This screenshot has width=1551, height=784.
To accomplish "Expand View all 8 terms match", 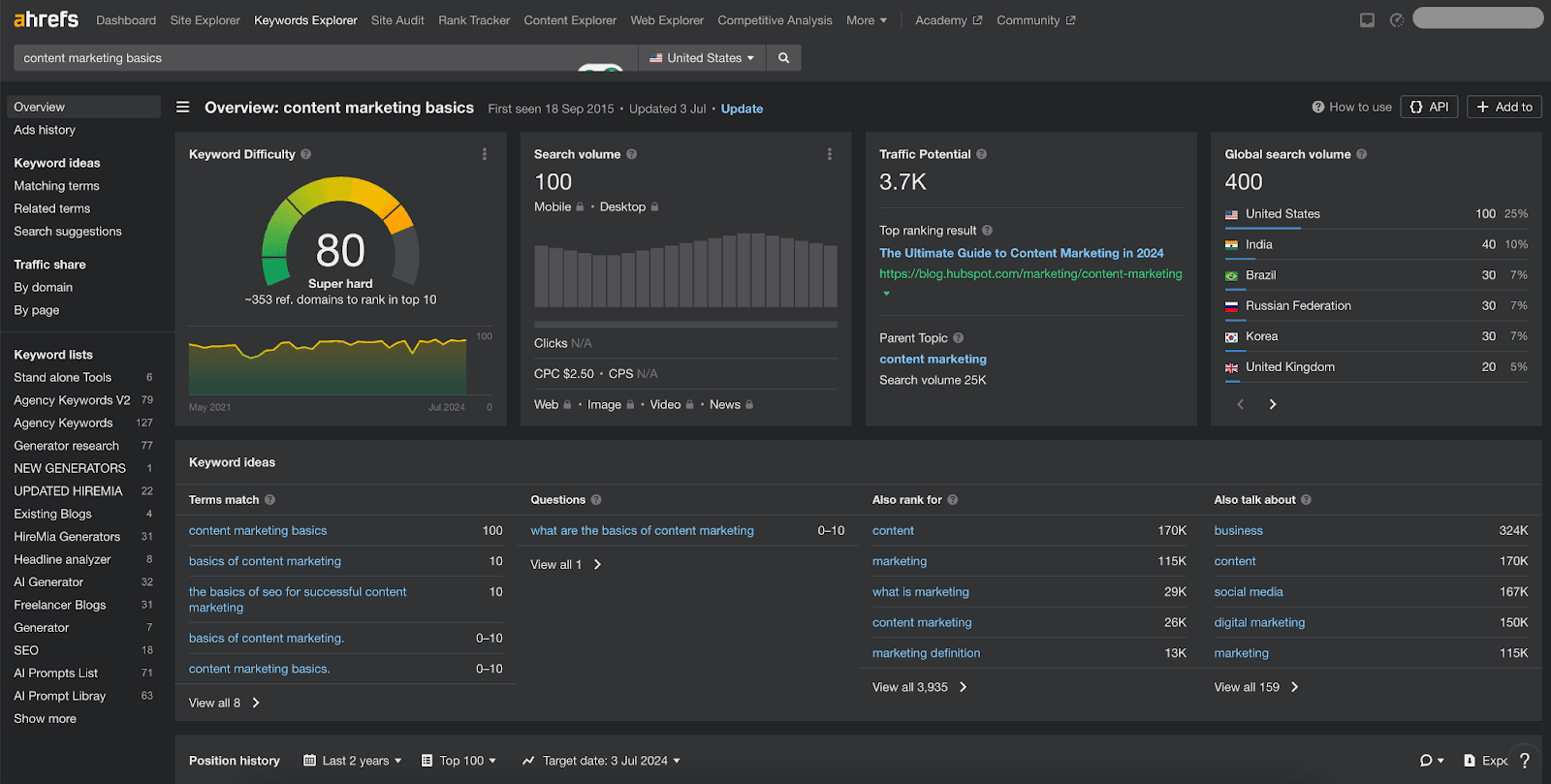I will click(225, 704).
